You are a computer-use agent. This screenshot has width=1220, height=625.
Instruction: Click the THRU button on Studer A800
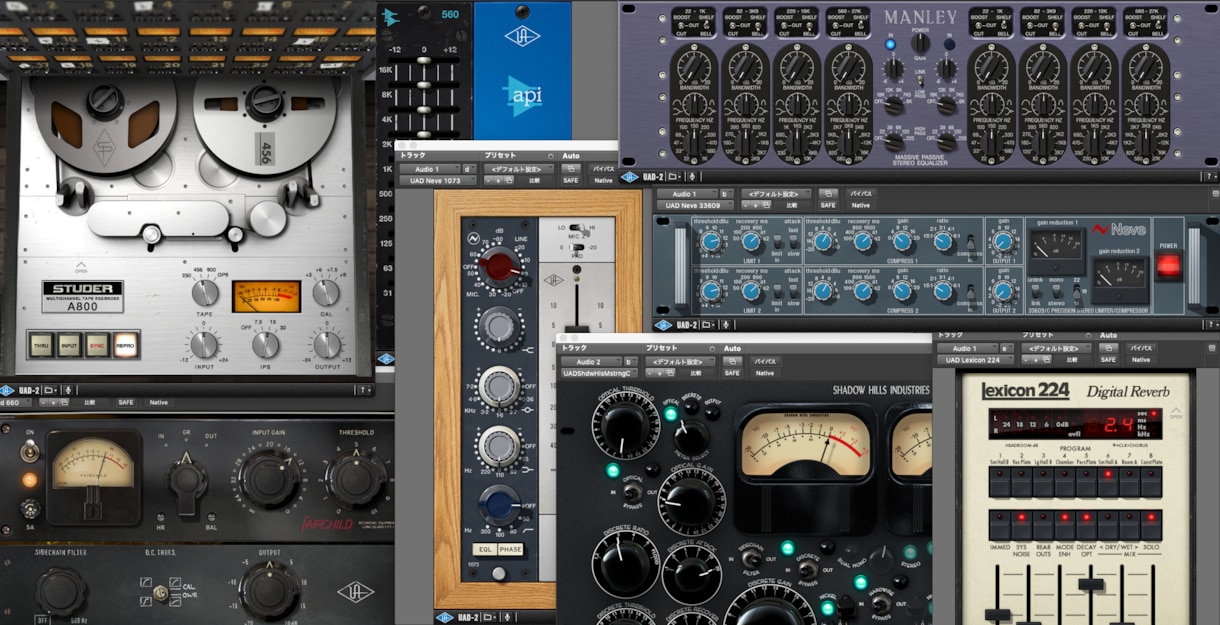point(41,345)
